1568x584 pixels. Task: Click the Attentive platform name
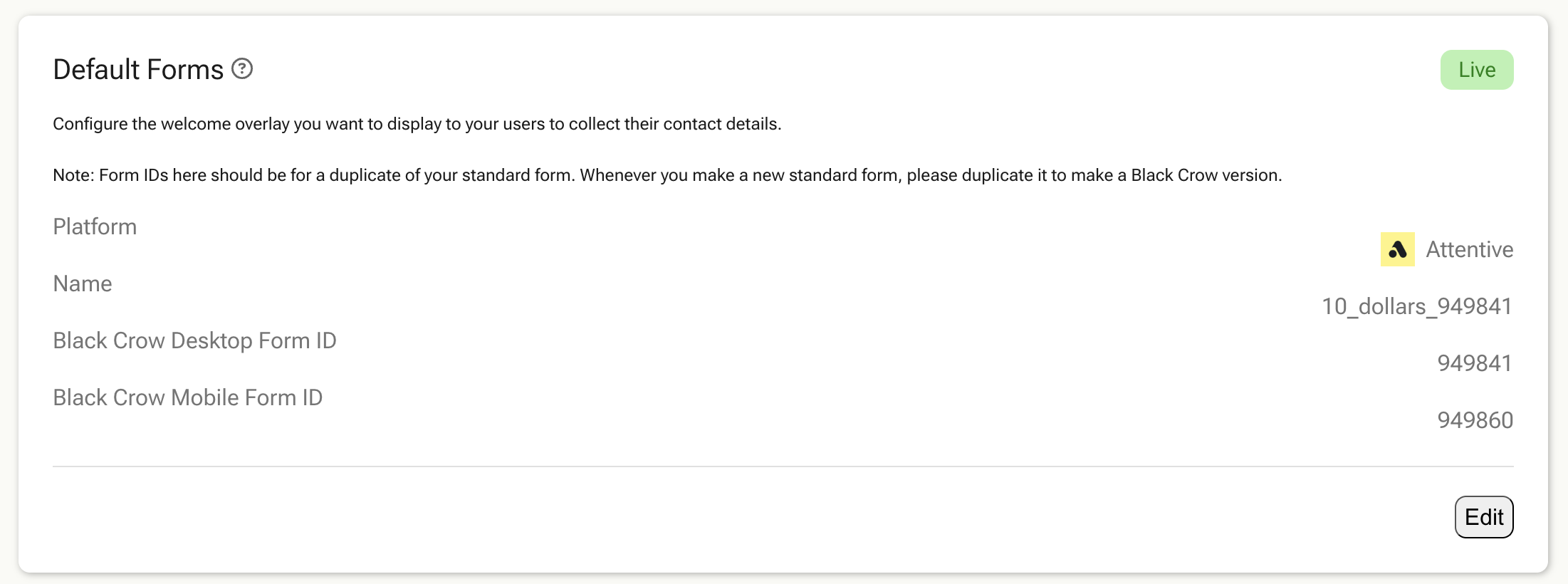pyautogui.click(x=1470, y=249)
